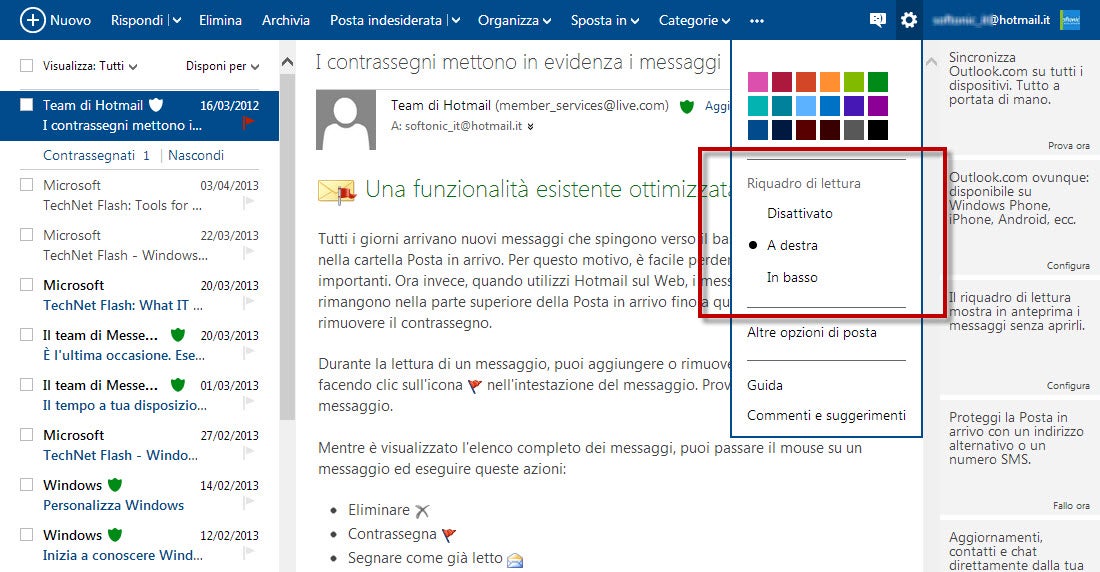Select the 'Disattivato' reading pane option
This screenshot has width=1100, height=572.
click(799, 213)
